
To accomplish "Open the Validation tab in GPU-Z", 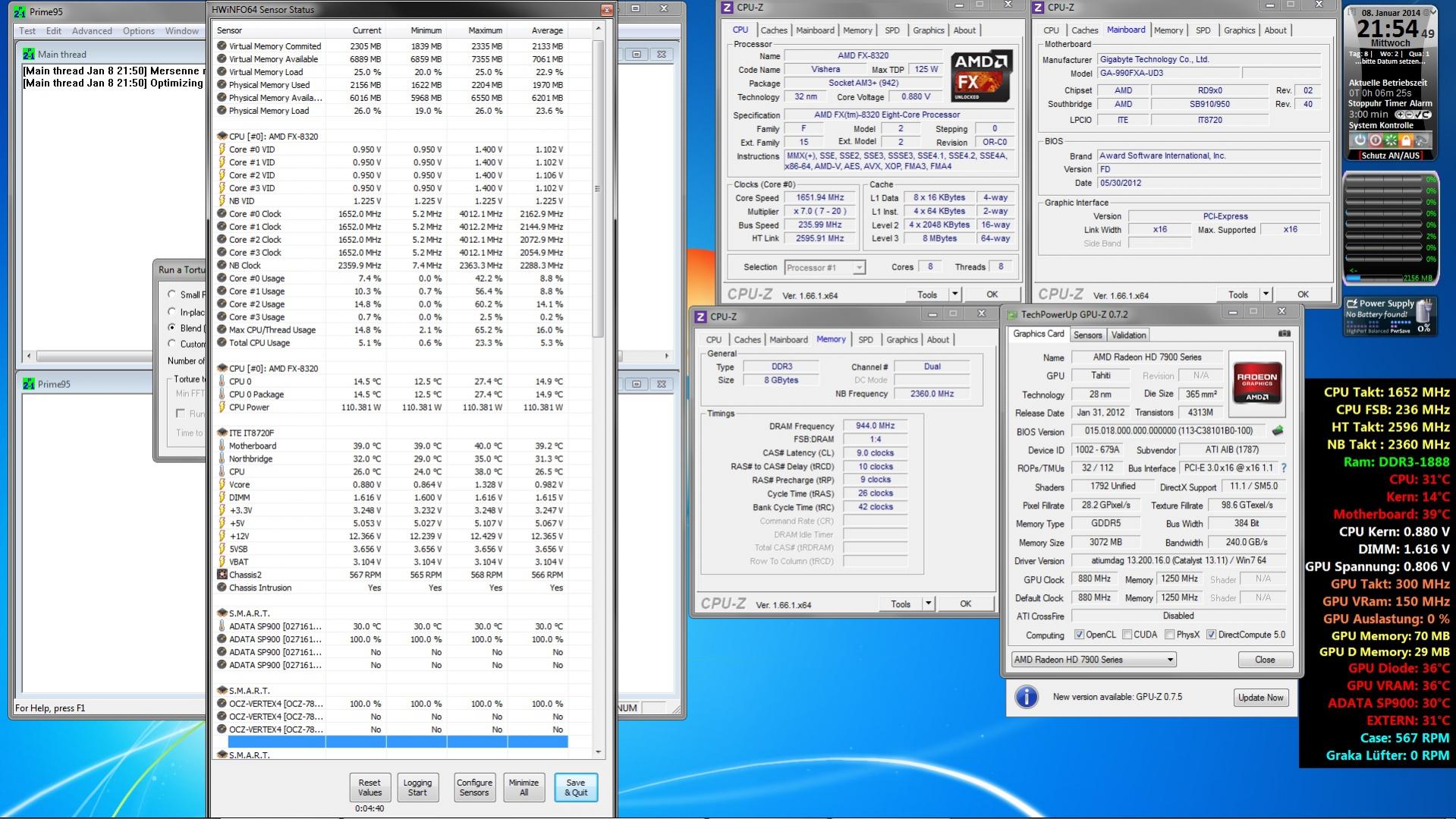I will [1128, 335].
